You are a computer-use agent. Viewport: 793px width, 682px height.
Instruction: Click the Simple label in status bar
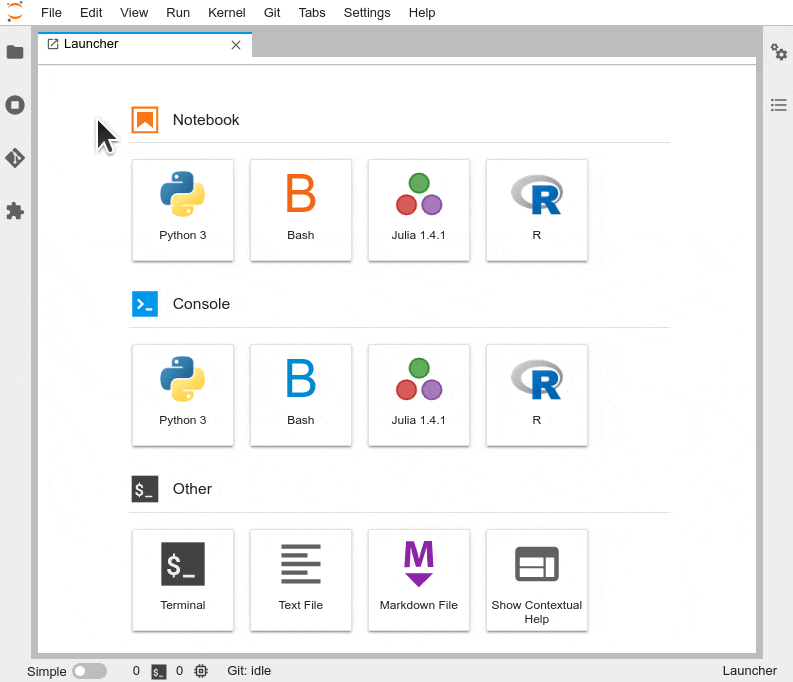[x=47, y=671]
